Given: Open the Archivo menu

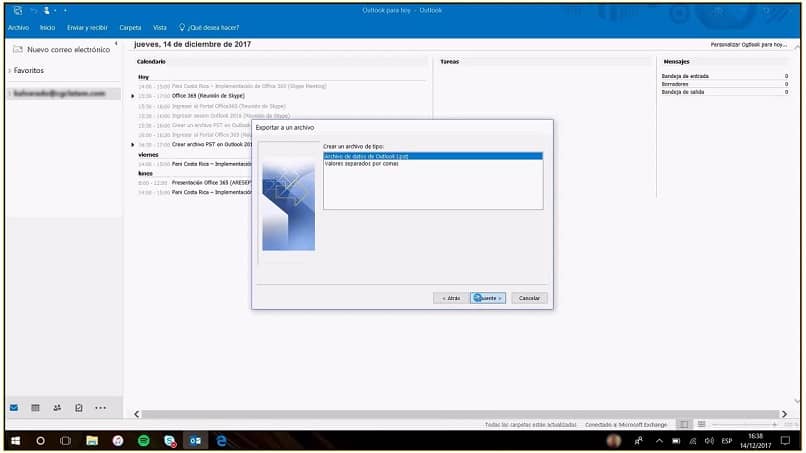Looking at the screenshot, I should pos(19,28).
